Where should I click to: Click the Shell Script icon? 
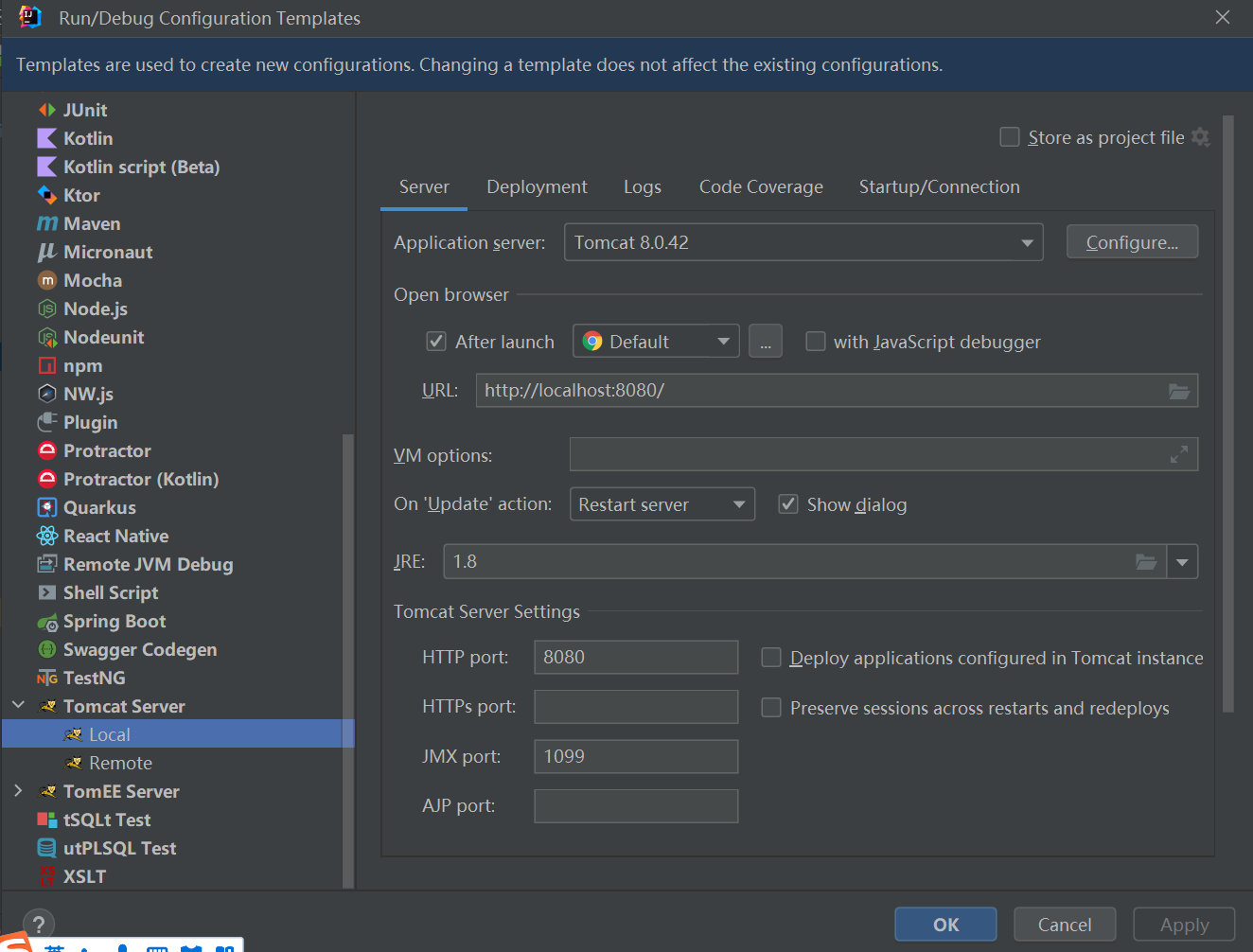[x=47, y=592]
